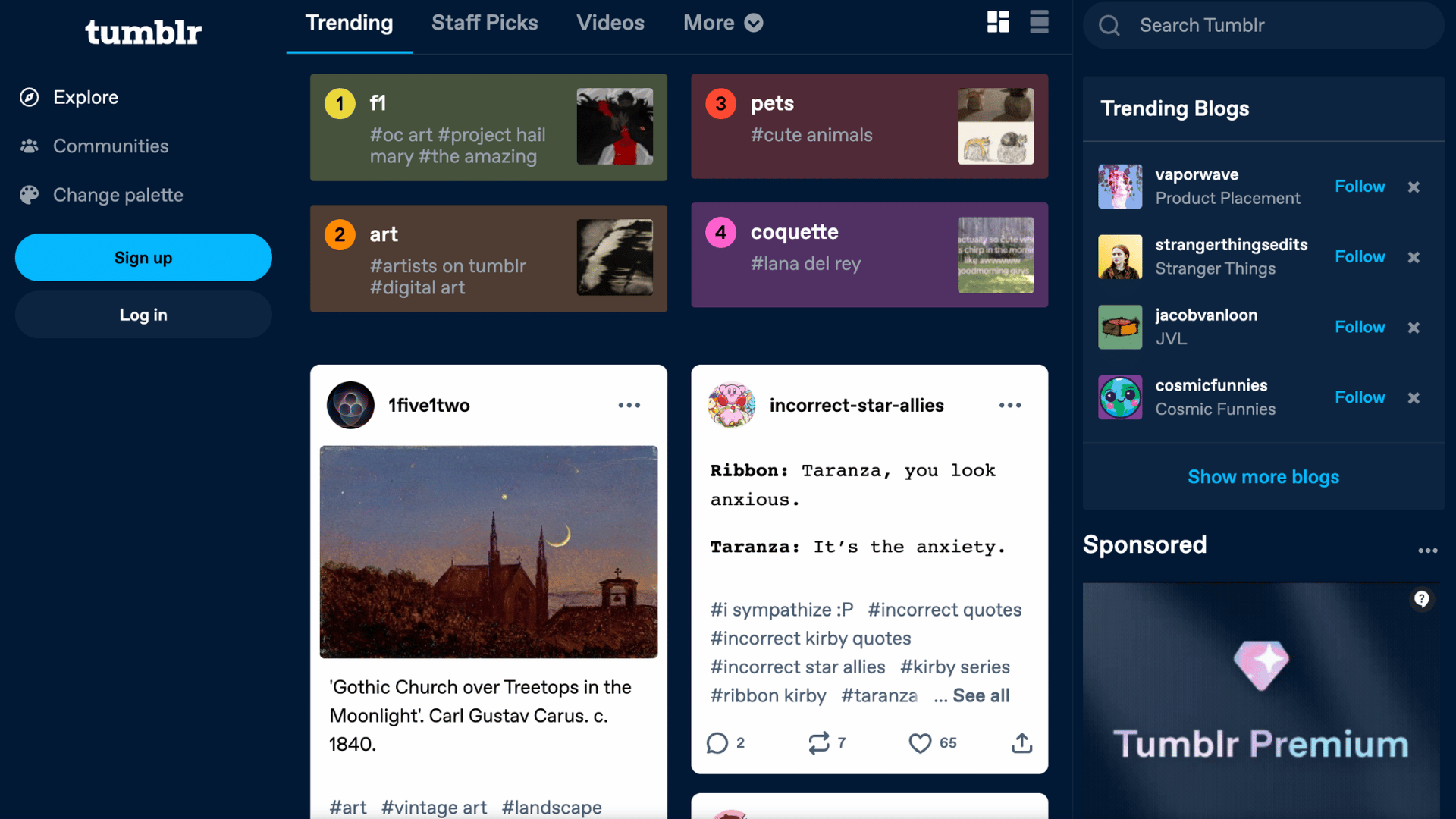The width and height of the screenshot is (1456, 819).
Task: Open vaporwave blog avatar
Action: point(1120,187)
